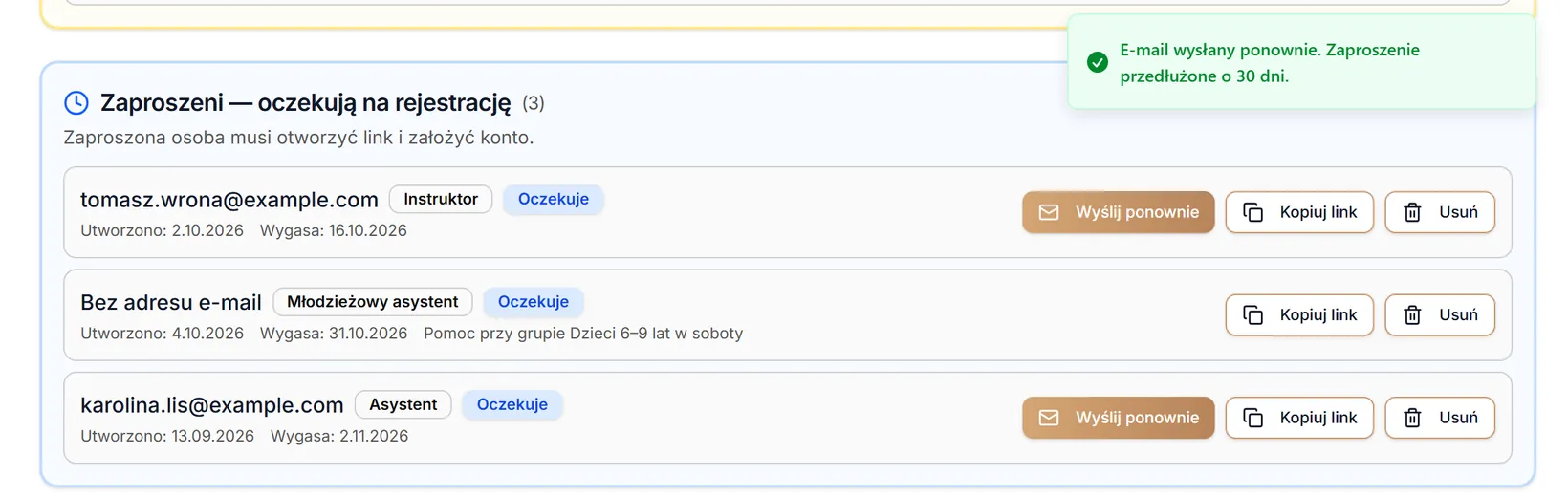Resend invitation to tomasz.wrona@example.com

tap(1119, 212)
